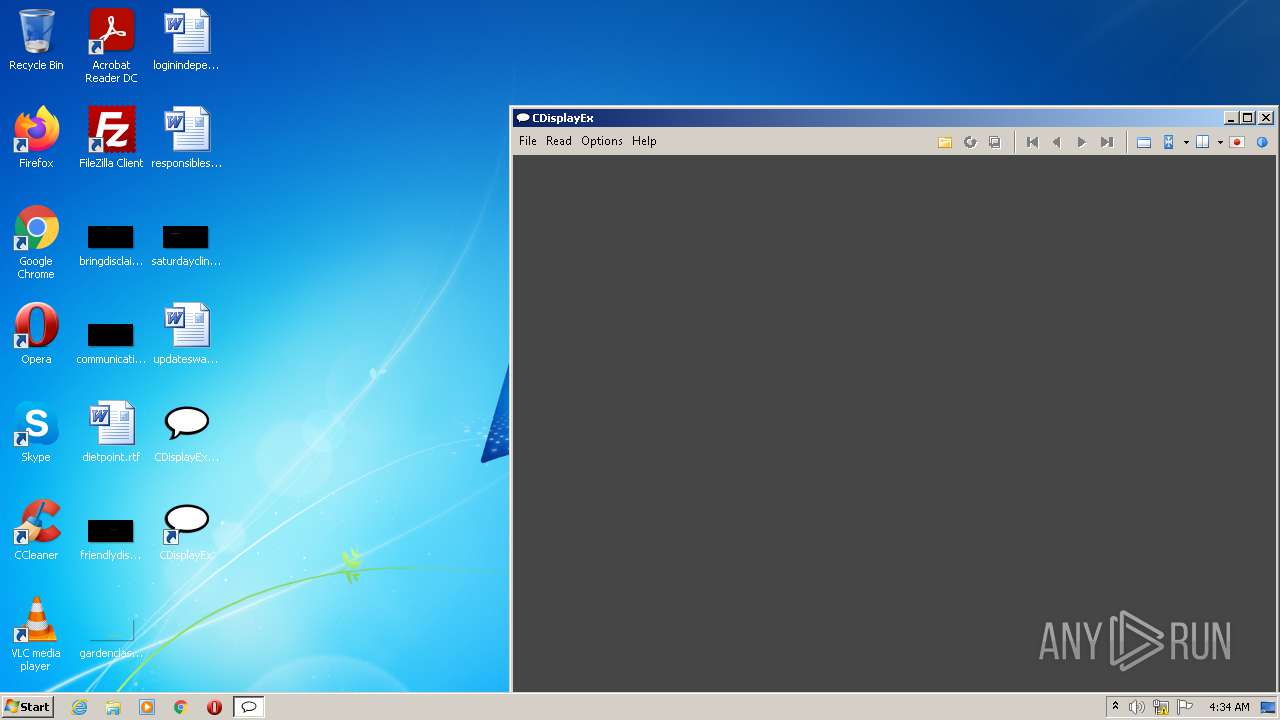The width and height of the screenshot is (1280, 720).
Task: Select the CDisplayEx shortcut on desktop
Action: (x=186, y=530)
